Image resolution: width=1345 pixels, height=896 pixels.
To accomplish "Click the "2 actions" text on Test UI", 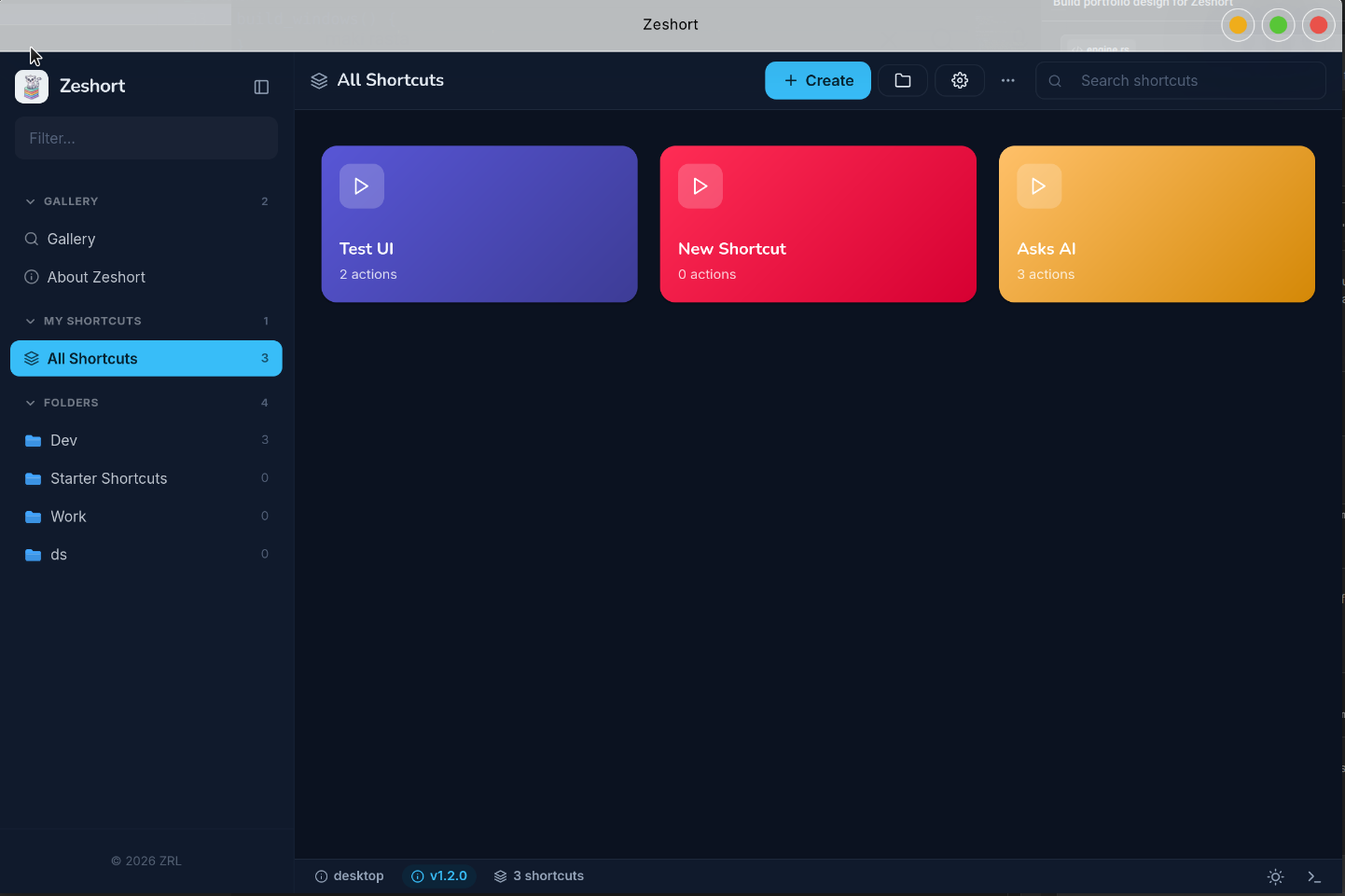I will 368,274.
